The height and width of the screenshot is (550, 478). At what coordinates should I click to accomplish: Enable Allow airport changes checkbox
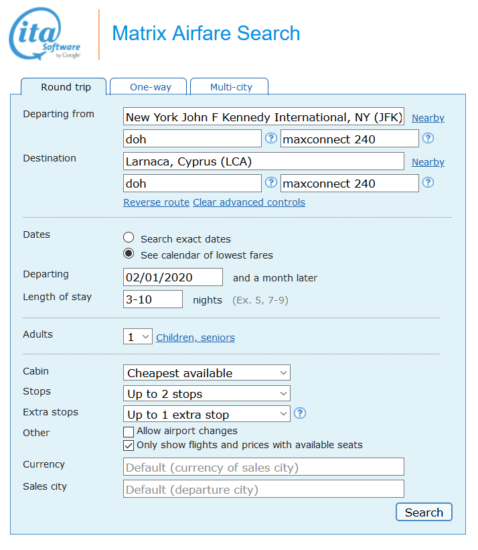(x=128, y=431)
